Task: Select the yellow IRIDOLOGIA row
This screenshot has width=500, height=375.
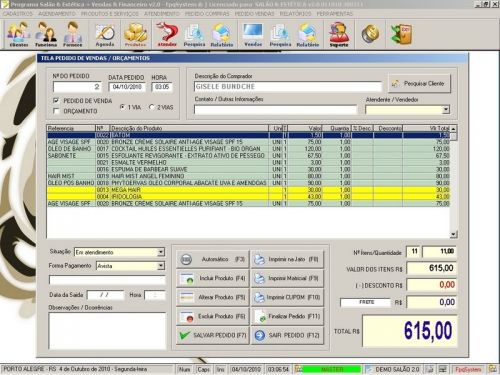Action: click(248, 197)
